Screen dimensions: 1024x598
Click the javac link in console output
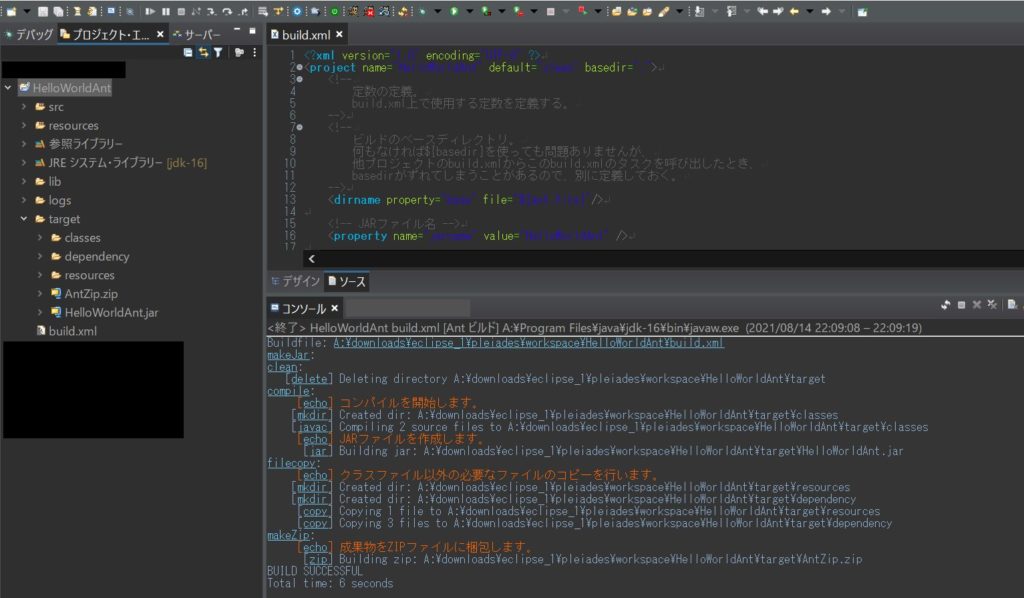(311, 427)
